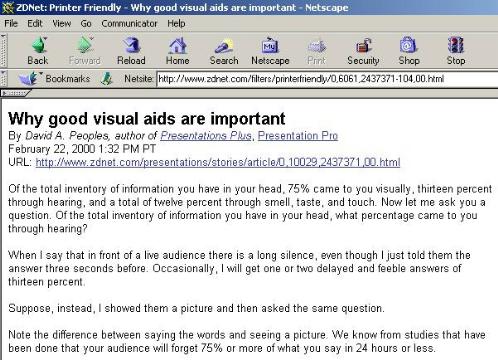Collapse the location toolbar grip handle
Viewport: 498px width, 360px height.
click(x=3, y=79)
